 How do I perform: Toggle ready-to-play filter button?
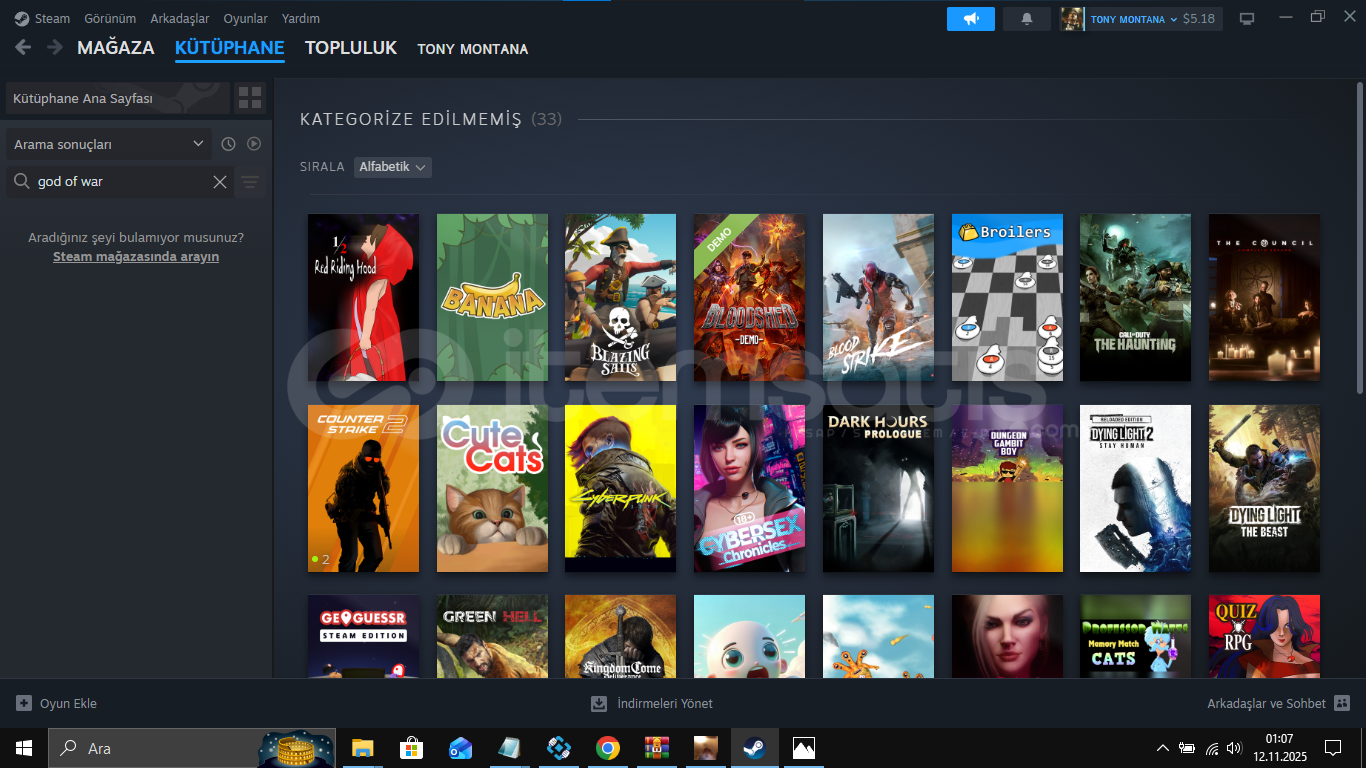pos(254,144)
